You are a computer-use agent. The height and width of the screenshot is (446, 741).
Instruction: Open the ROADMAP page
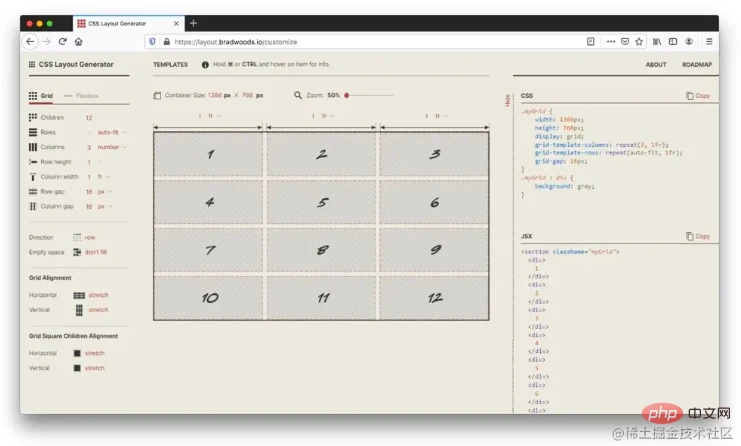click(x=697, y=65)
